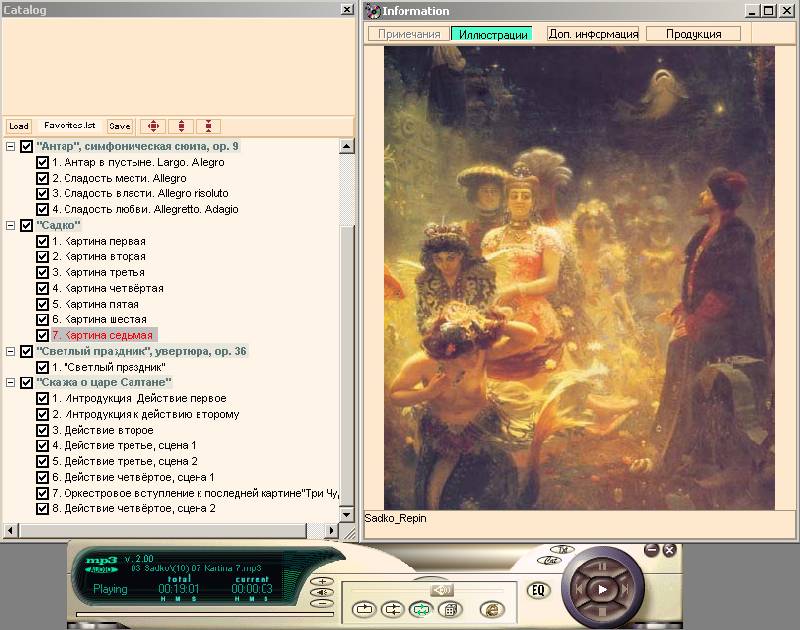This screenshot has width=800, height=630.
Task: Click the playback progress bar on player
Action: 205,614
